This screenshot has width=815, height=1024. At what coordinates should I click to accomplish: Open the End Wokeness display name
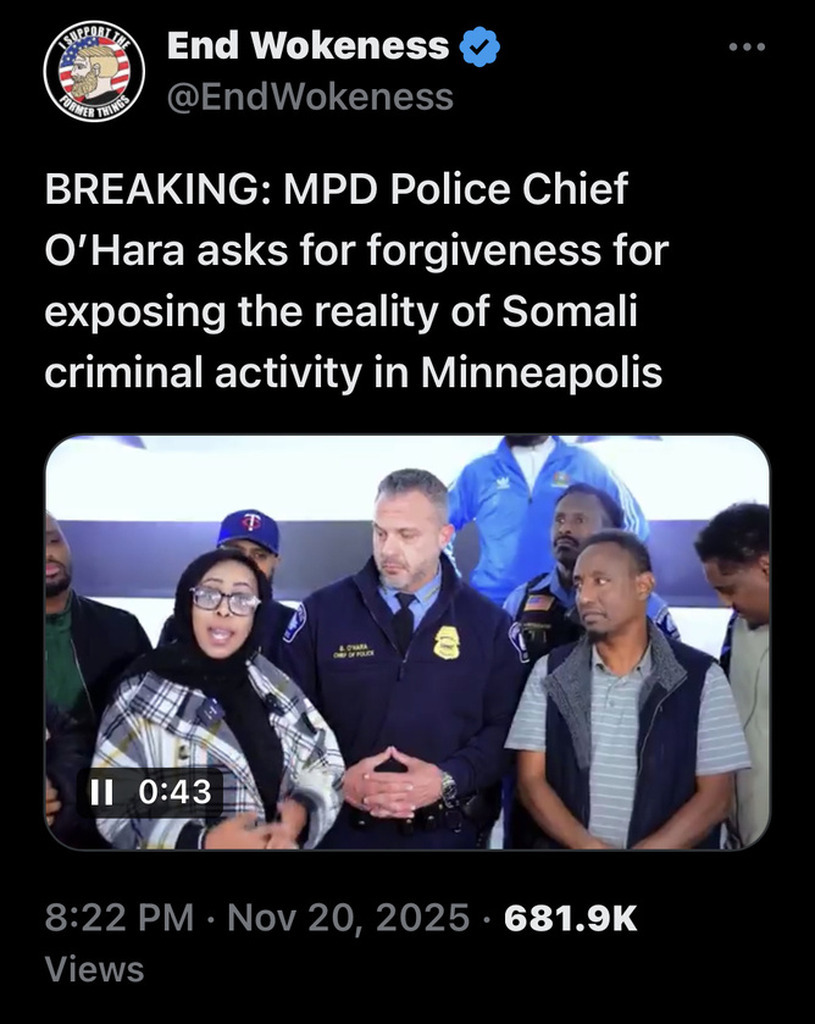(308, 46)
